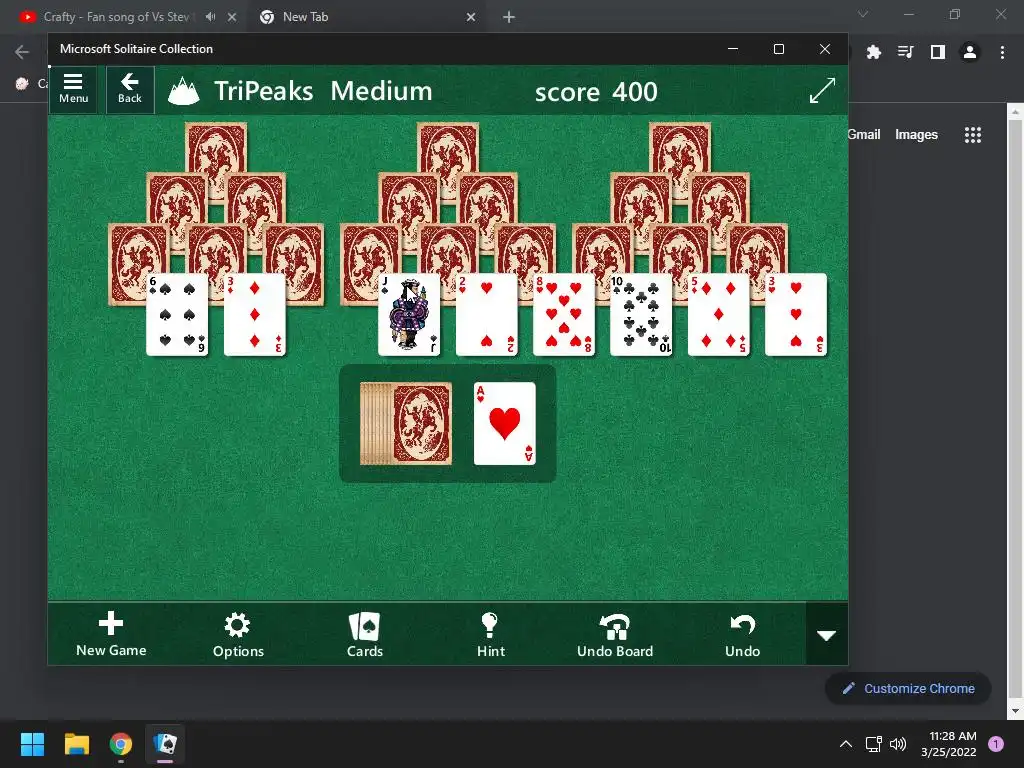The height and width of the screenshot is (768, 1024).
Task: Click the Chrome page vertical scrollbar
Action: (1015, 411)
